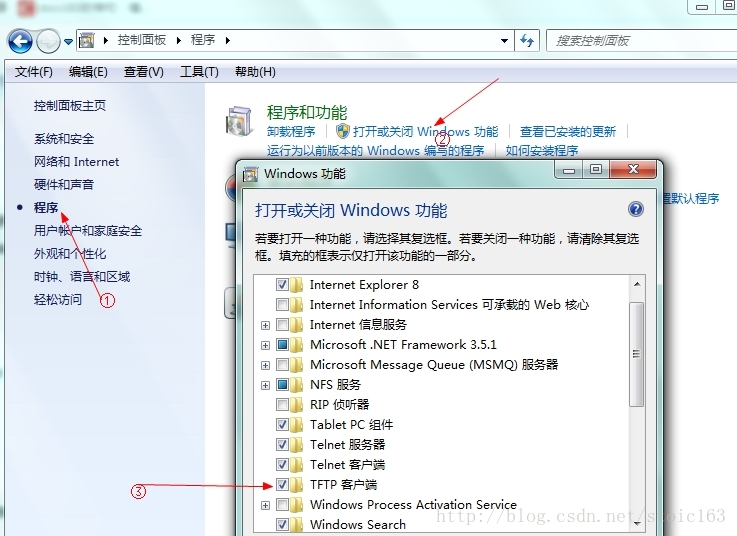
Task: Click the 程序 breadcrumb in address bar
Action: 203,40
